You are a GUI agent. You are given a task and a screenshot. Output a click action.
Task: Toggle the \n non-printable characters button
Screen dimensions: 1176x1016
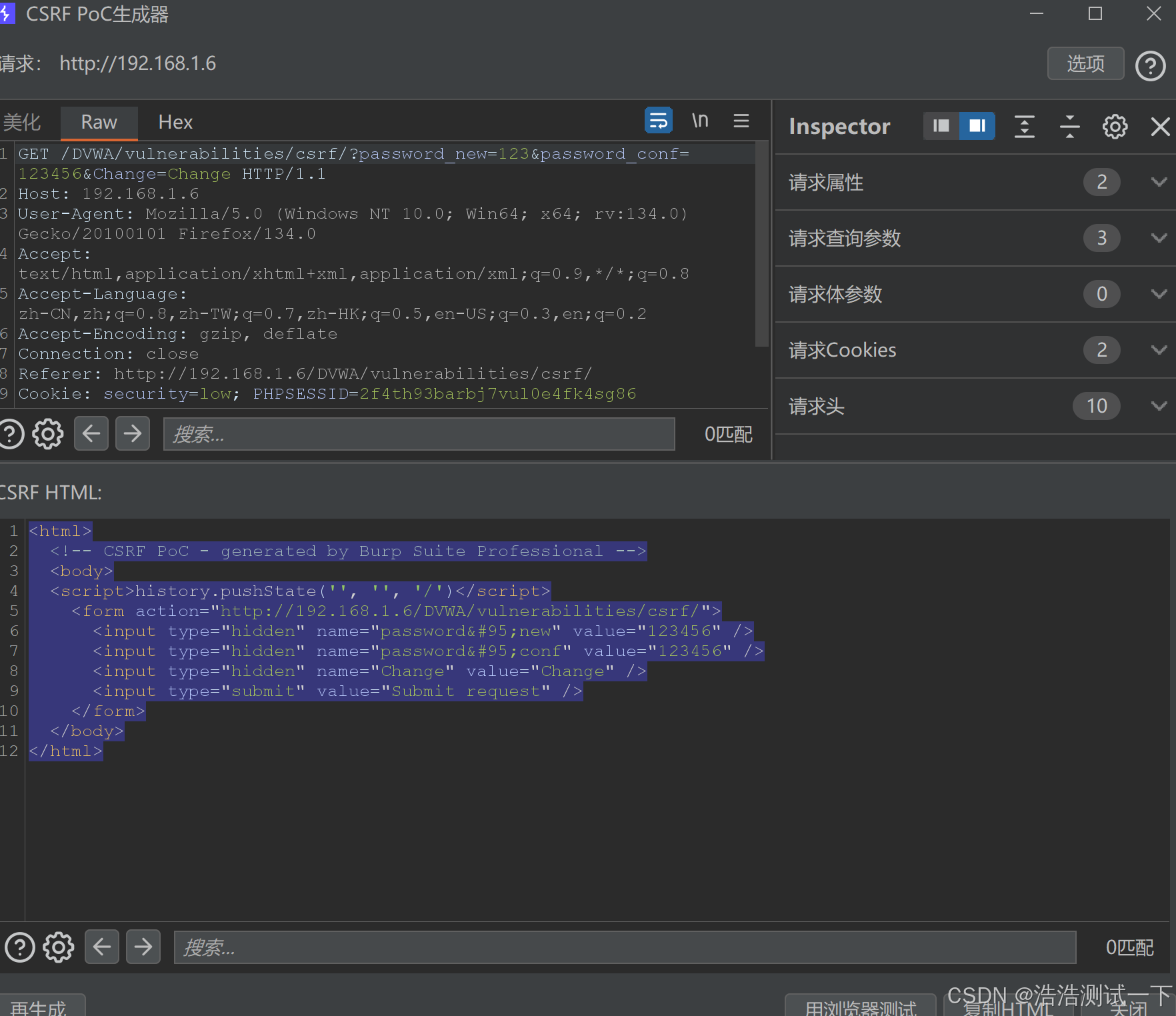[700, 121]
